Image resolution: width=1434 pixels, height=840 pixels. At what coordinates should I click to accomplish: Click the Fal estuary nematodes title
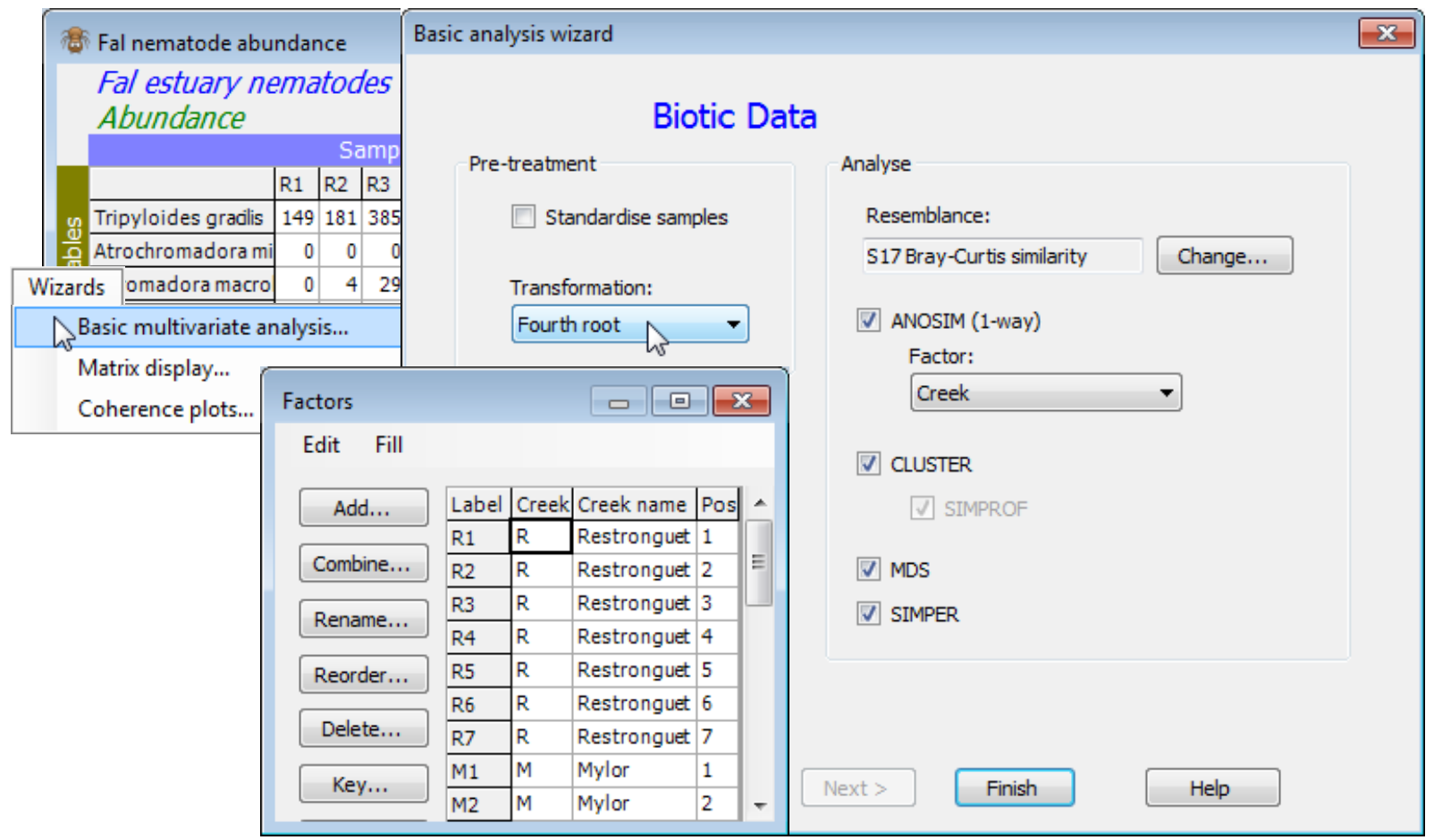tap(244, 82)
